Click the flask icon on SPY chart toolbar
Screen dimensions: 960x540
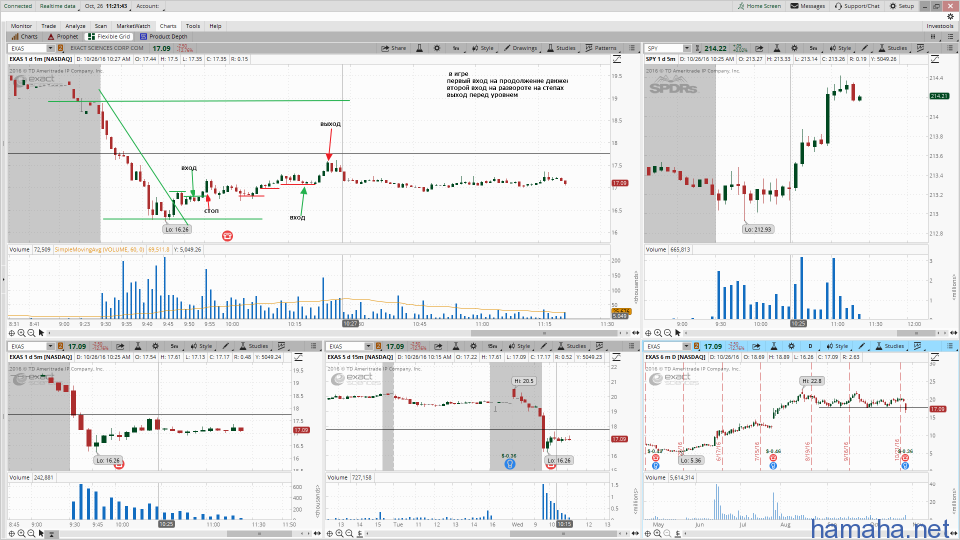776,48
